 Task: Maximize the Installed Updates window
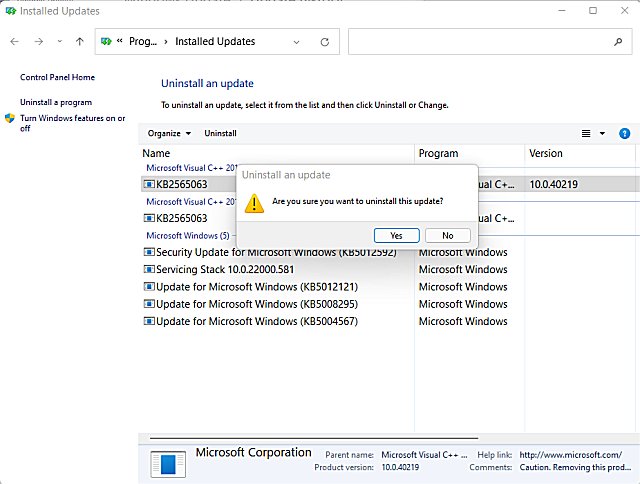coord(593,11)
